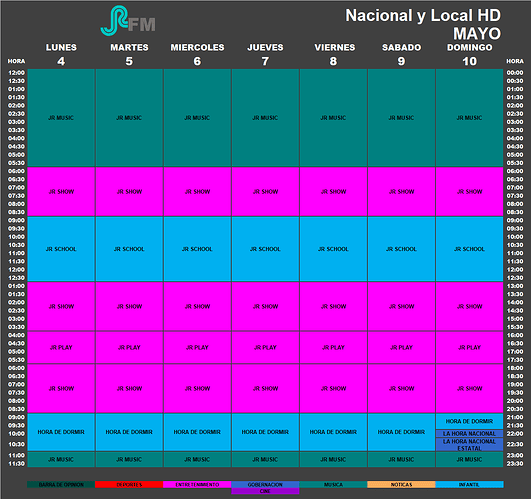The height and width of the screenshot is (499, 531).
Task: Select Thursday JR SCHOOL block
Action: [266, 249]
